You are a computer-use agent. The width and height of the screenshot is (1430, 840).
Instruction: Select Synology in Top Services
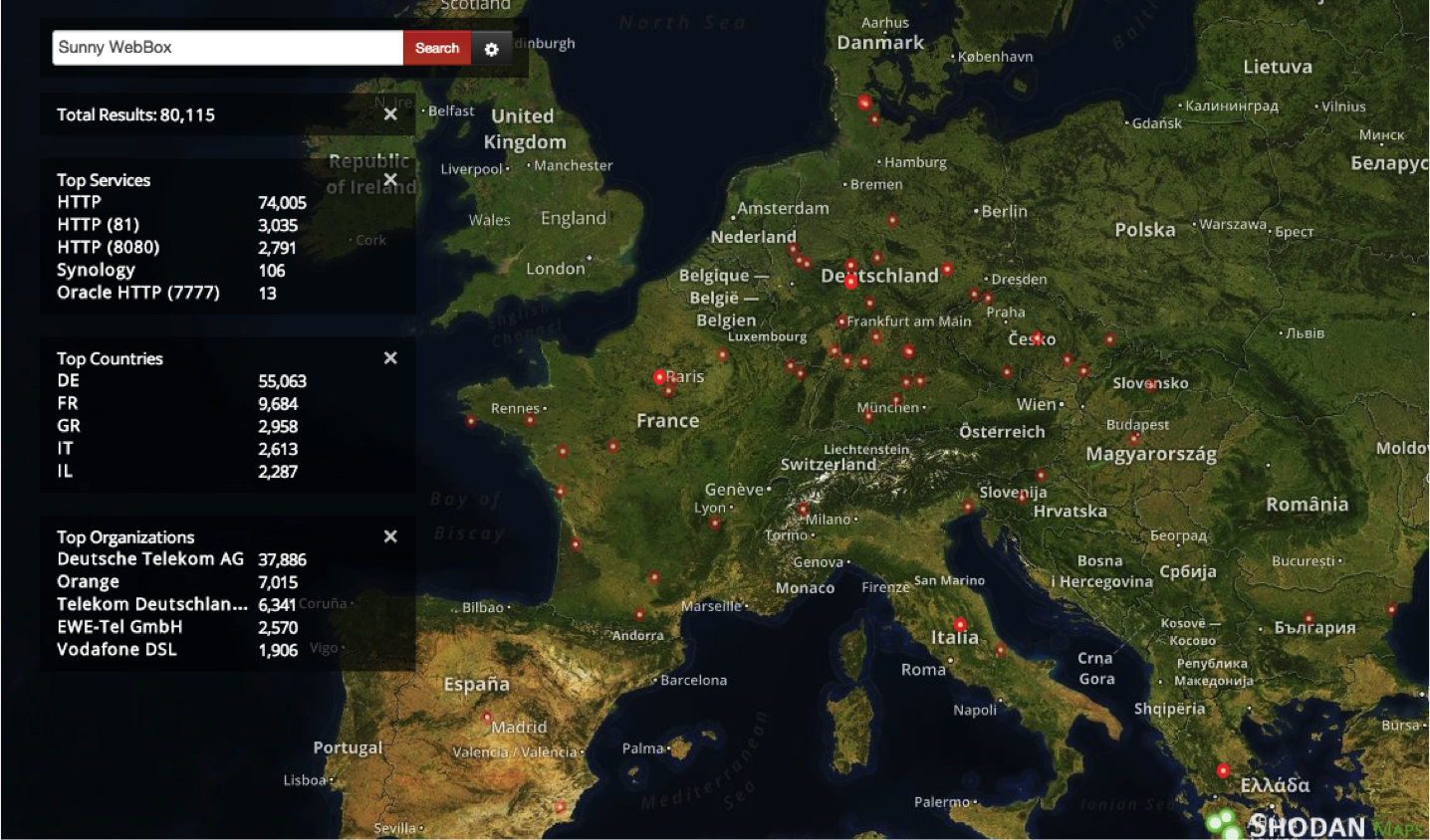[x=96, y=270]
